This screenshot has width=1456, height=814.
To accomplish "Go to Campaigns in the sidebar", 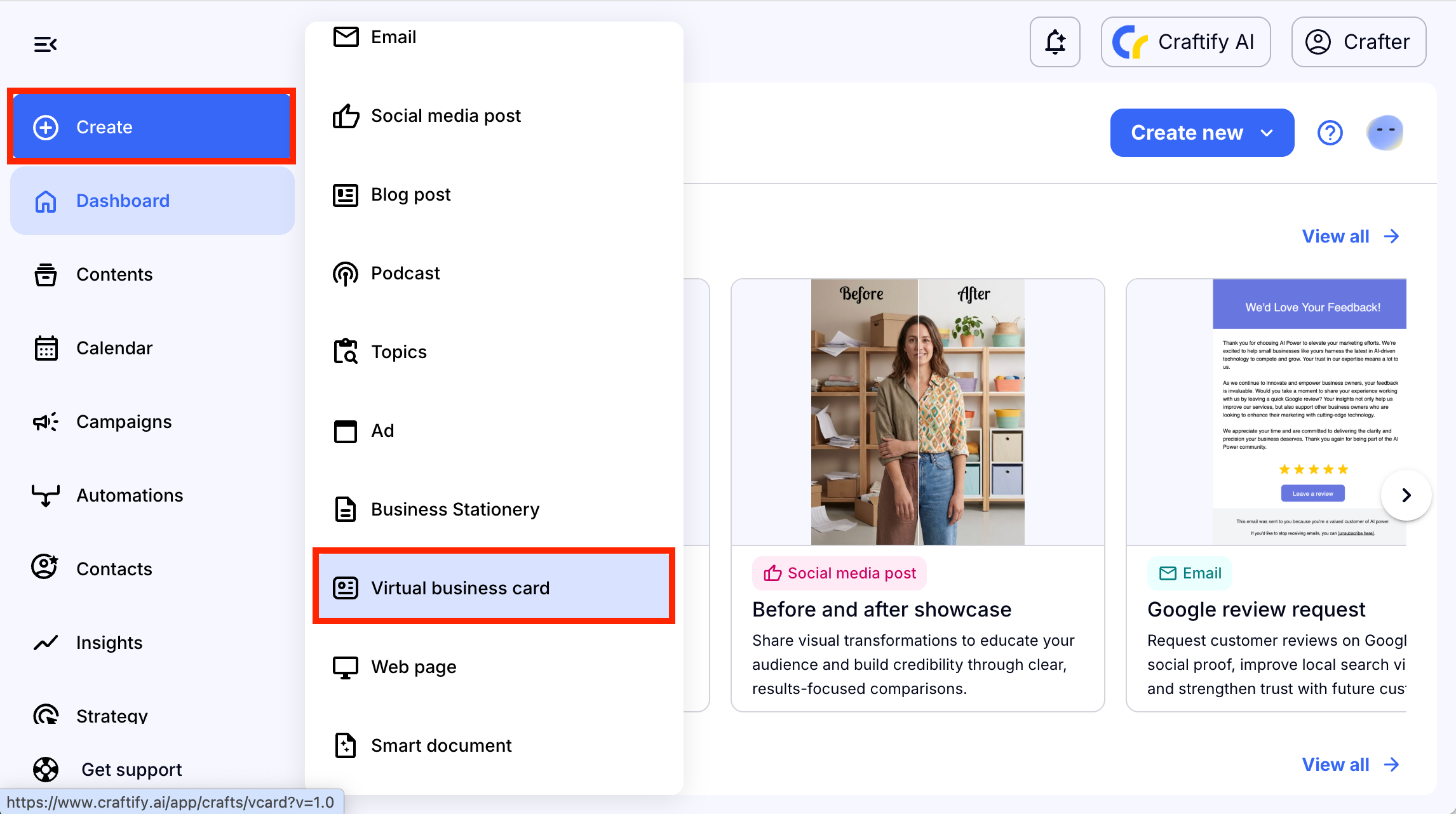I will coord(123,422).
